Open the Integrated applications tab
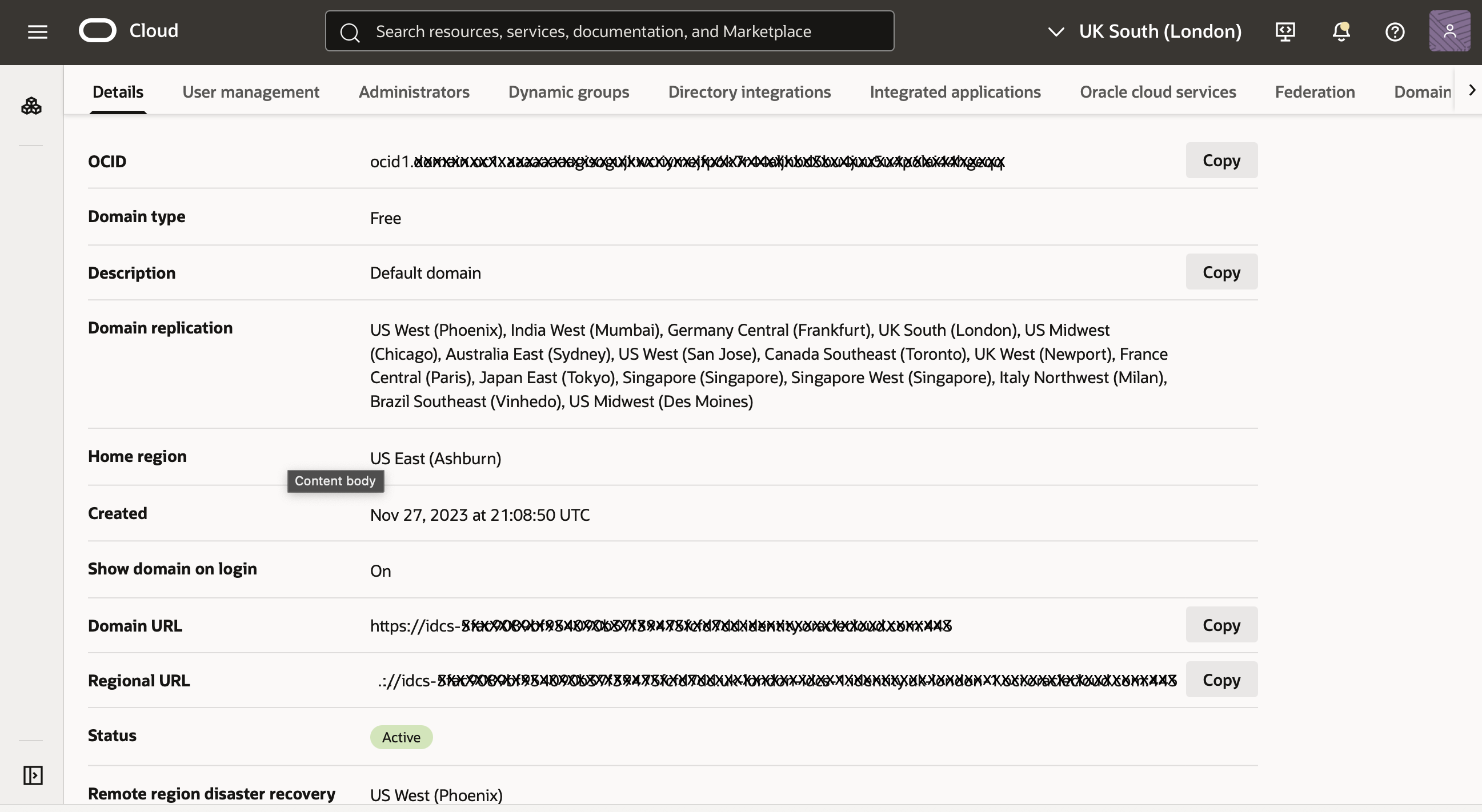Viewport: 1482px width, 812px height. pos(955,92)
